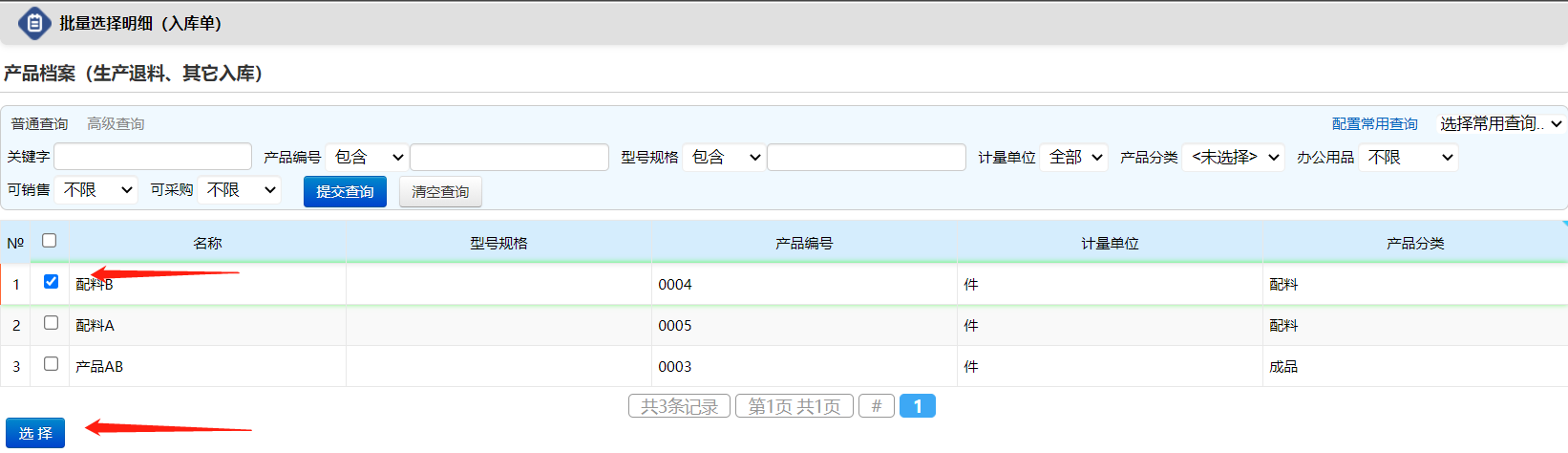Click the 提交查询 button

(x=345, y=192)
